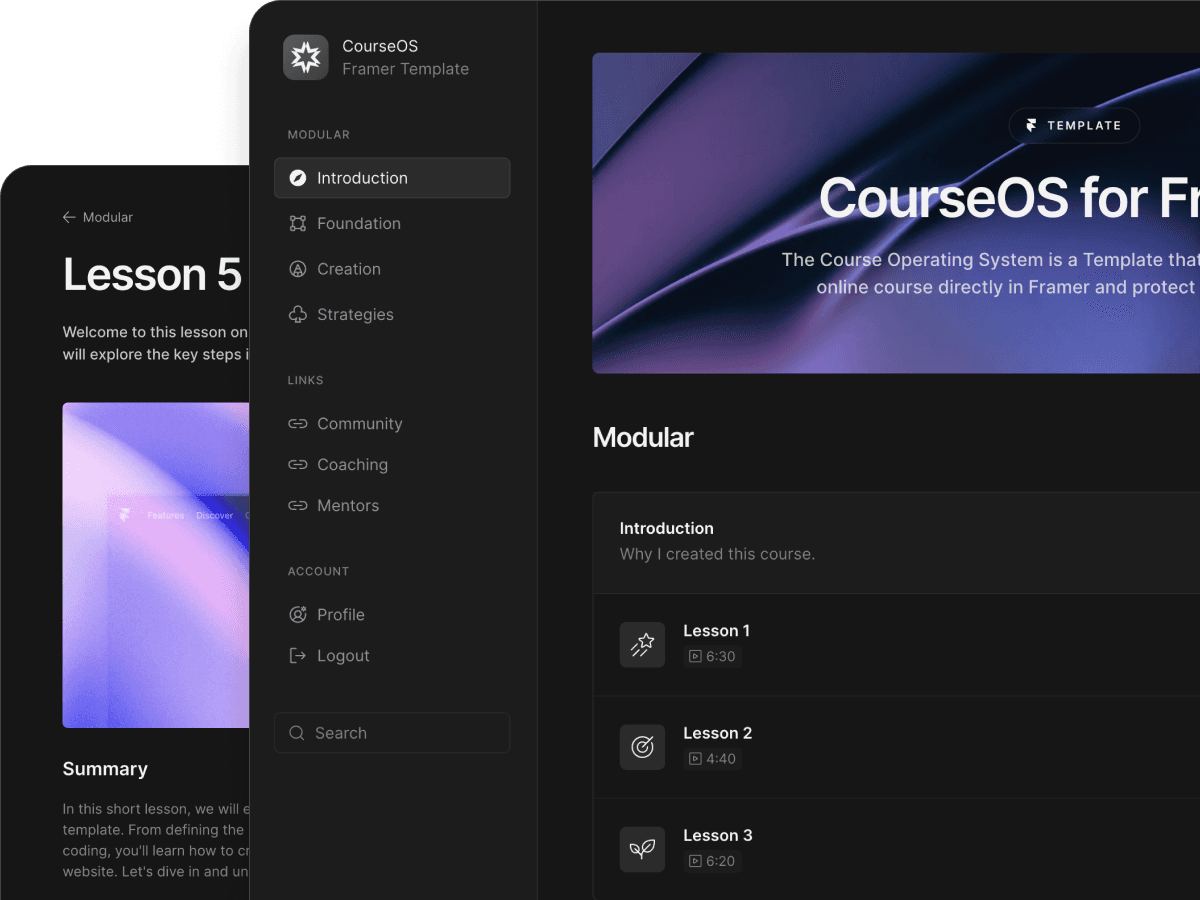Click the link icon next to Community
1200x900 pixels.
[297, 424]
